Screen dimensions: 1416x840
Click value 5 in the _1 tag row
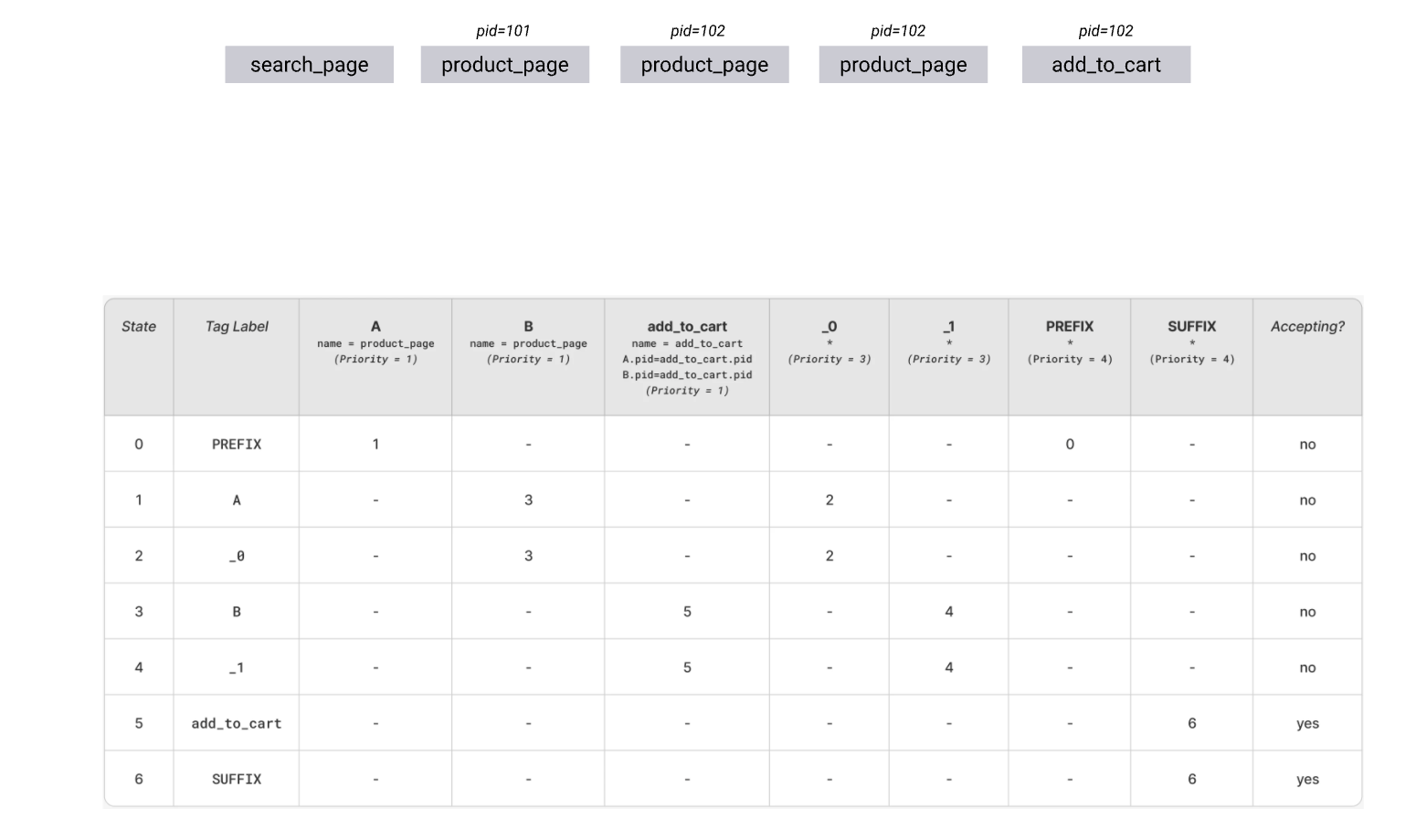(x=687, y=667)
